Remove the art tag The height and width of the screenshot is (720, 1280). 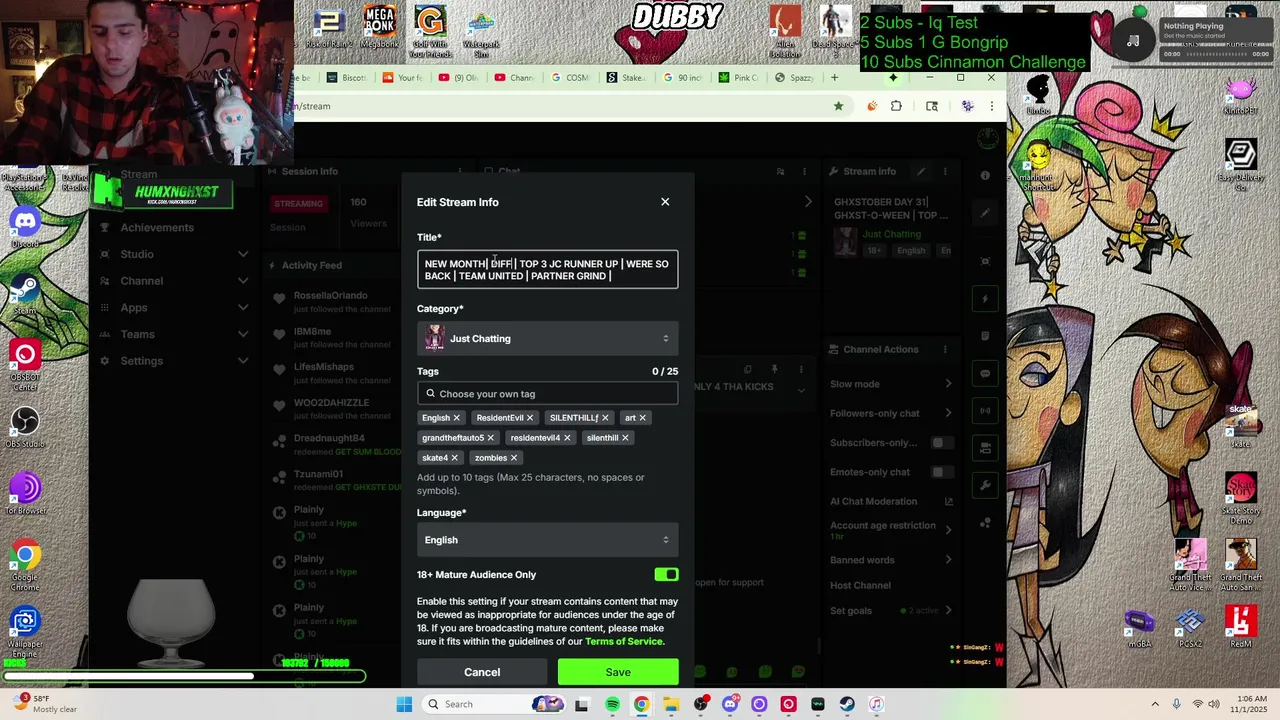click(642, 418)
